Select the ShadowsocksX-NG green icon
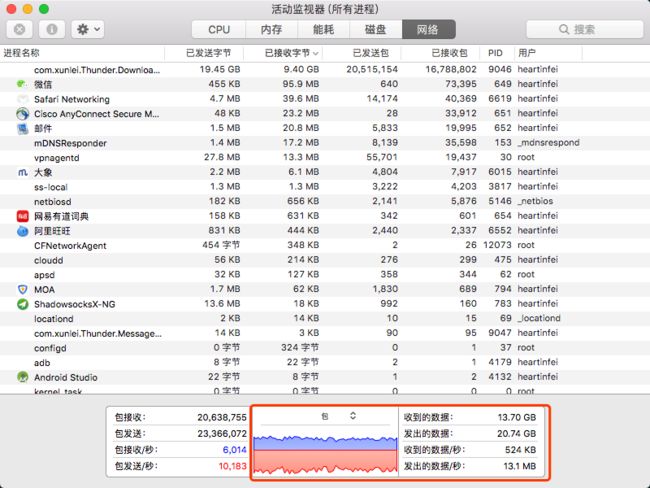 pyautogui.click(x=22, y=304)
